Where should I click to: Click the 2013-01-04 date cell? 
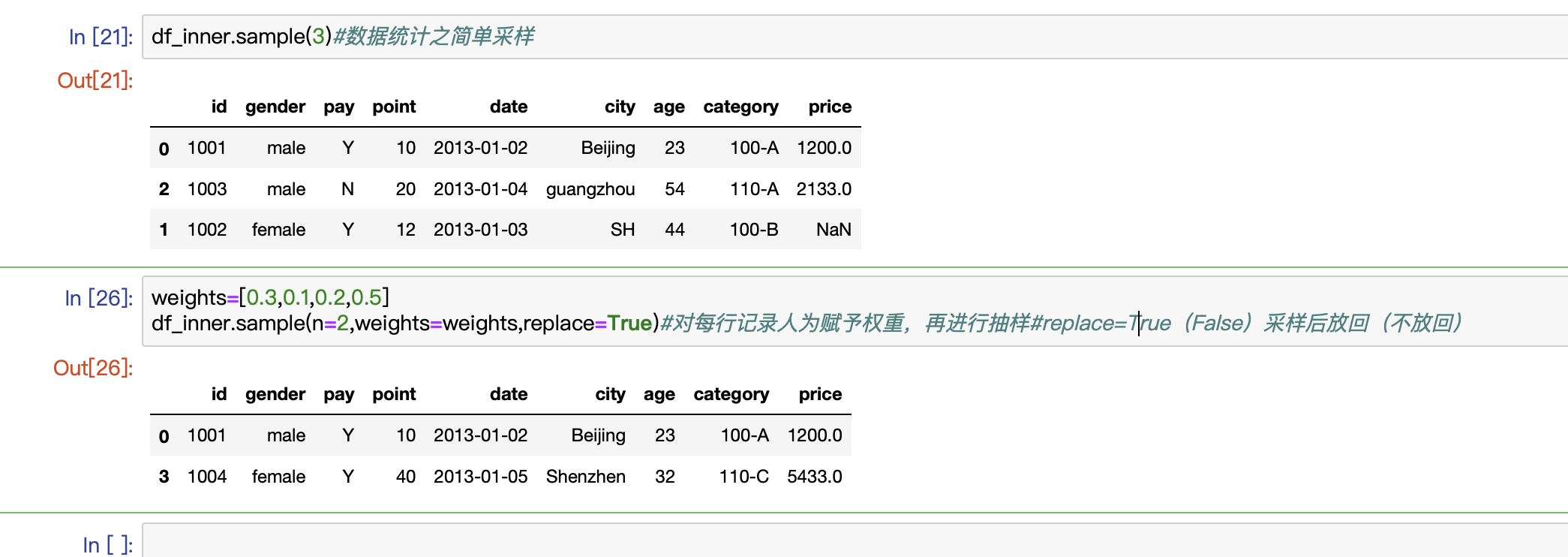[480, 189]
